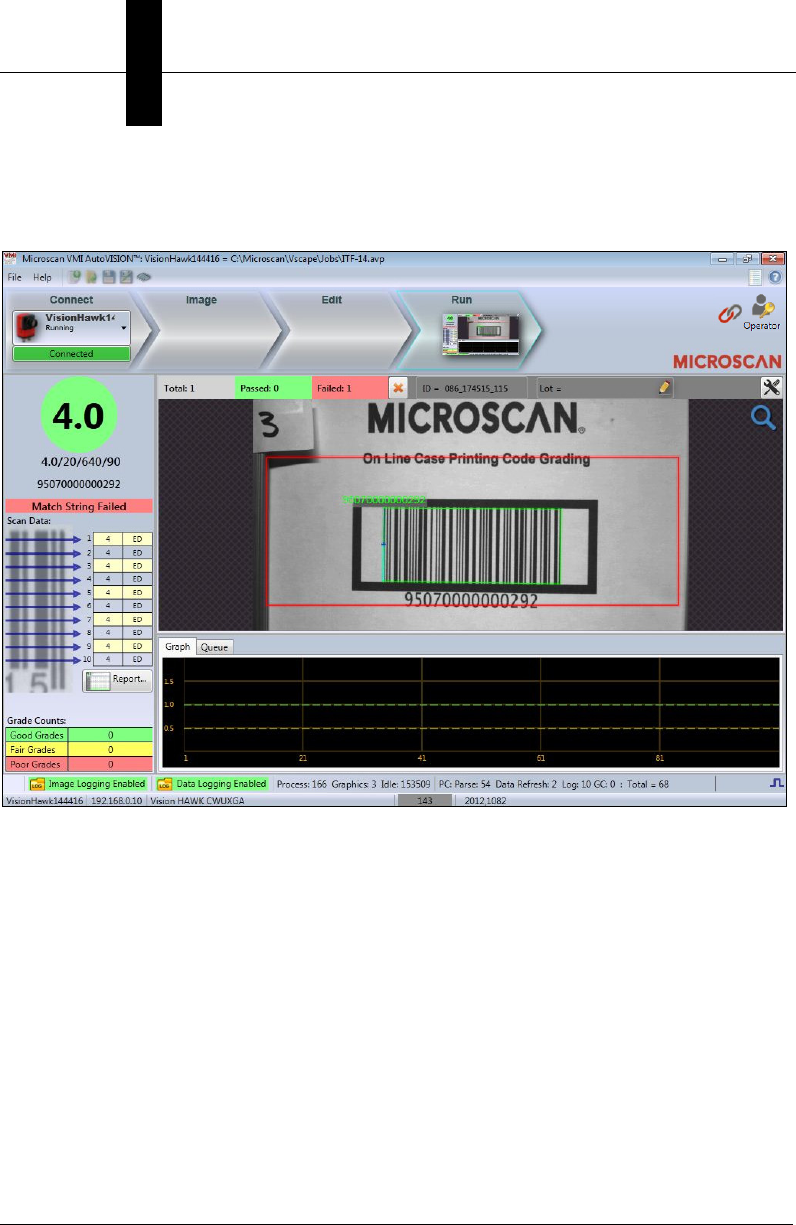Click the Poor Grades count row

point(78,763)
